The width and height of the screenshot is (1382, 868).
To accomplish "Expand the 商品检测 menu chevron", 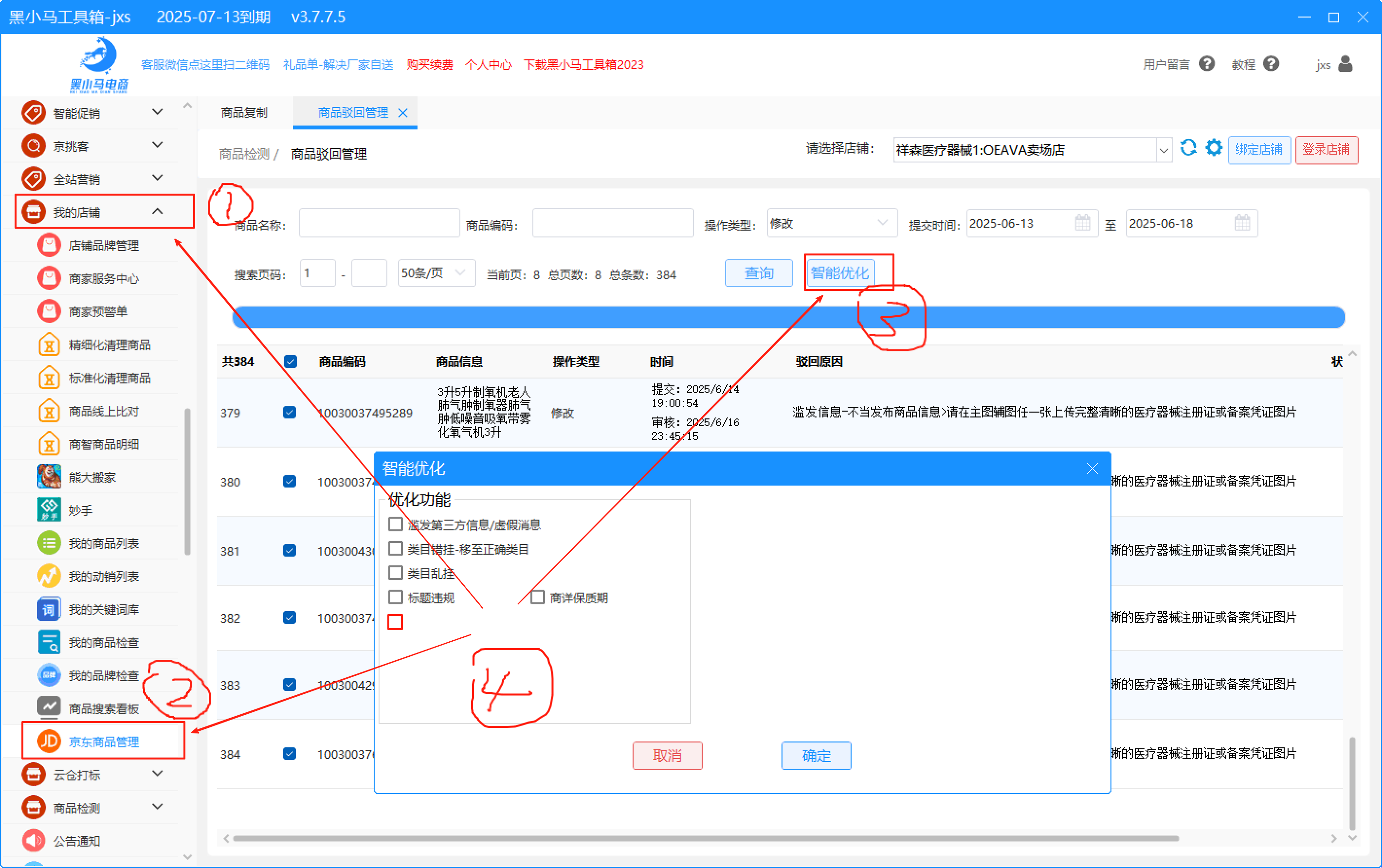I will click(157, 807).
